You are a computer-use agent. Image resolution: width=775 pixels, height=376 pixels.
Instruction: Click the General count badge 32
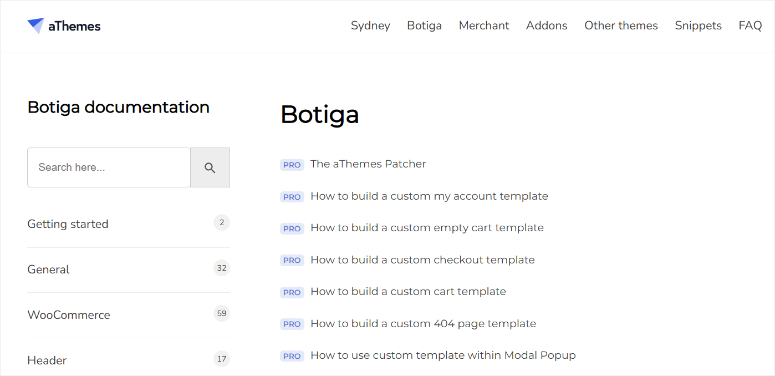click(x=221, y=268)
